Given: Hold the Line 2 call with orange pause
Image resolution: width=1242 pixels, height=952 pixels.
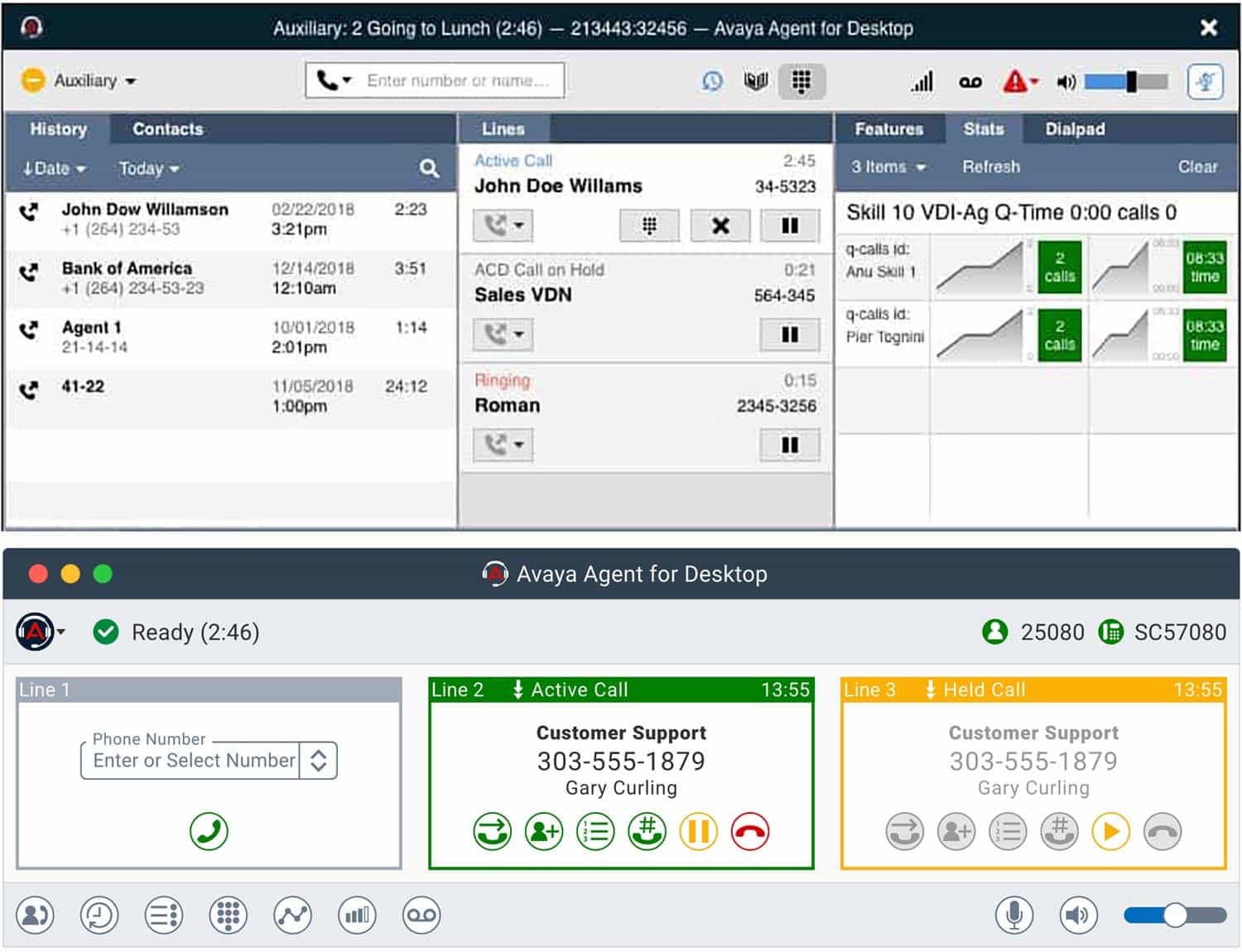Looking at the screenshot, I should [699, 831].
